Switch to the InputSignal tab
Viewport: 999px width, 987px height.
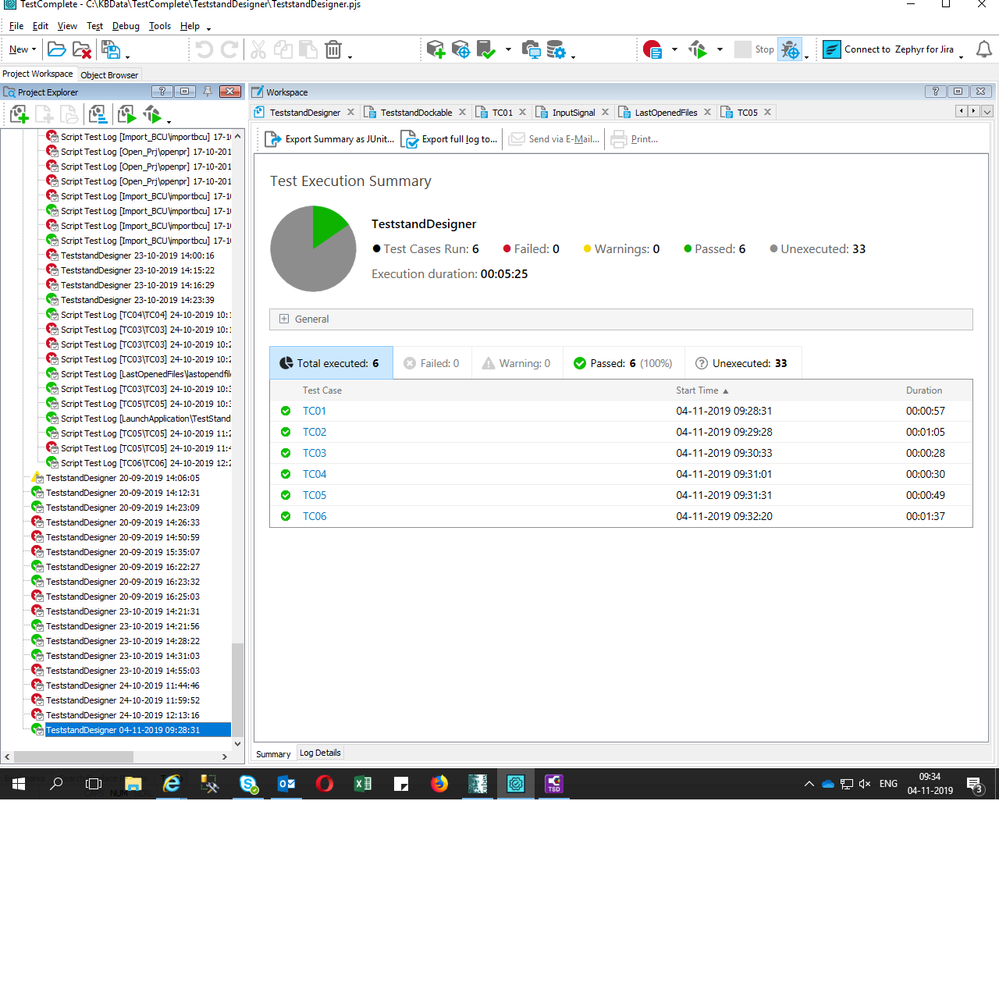[x=573, y=112]
